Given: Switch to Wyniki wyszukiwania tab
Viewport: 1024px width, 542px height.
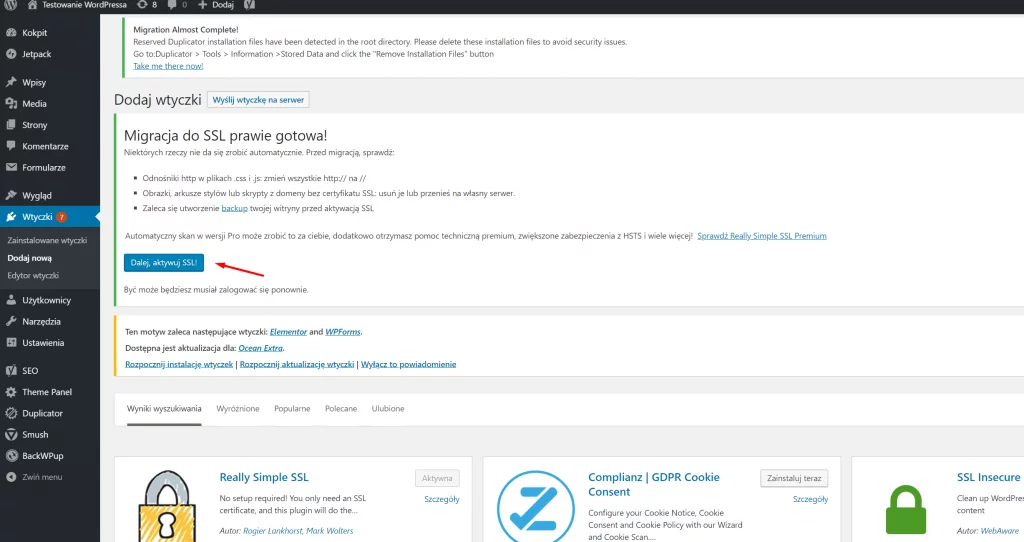Looking at the screenshot, I should point(164,409).
